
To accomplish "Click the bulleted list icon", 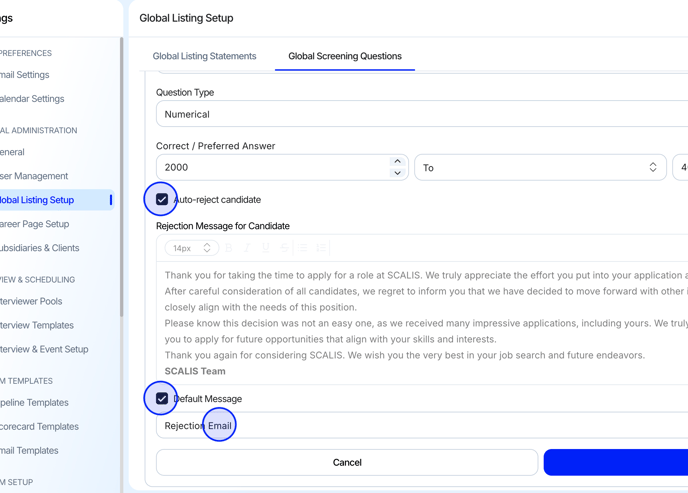I will 303,248.
